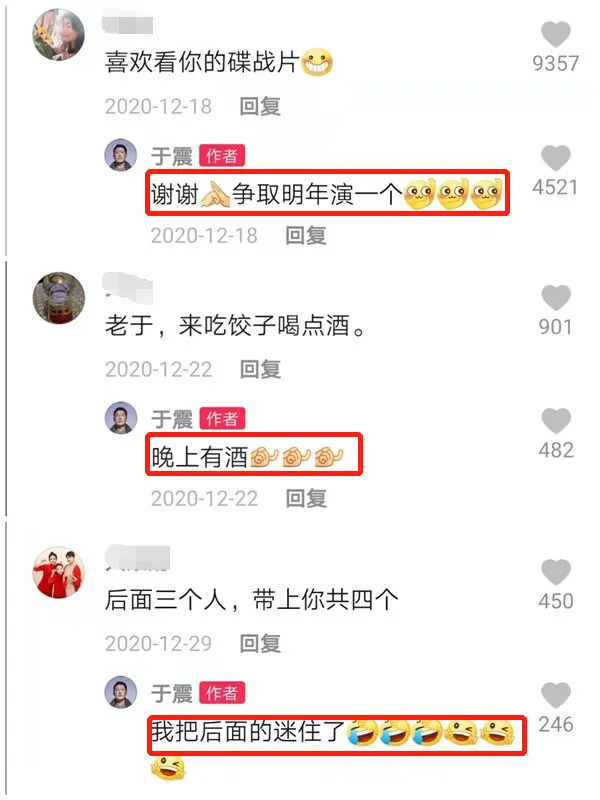Open username 于震 above '我把后面的迷住了'
Image resolution: width=600 pixels, height=800 pixels.
(172, 693)
